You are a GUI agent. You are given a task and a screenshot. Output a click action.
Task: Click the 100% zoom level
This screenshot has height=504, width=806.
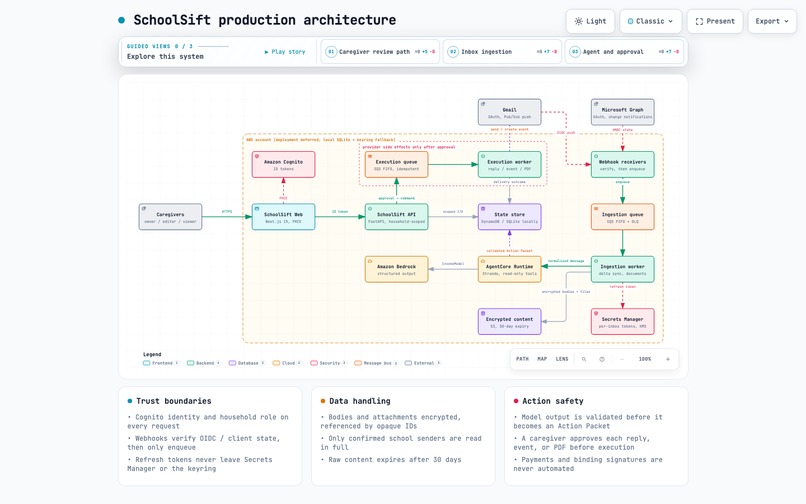pos(645,359)
